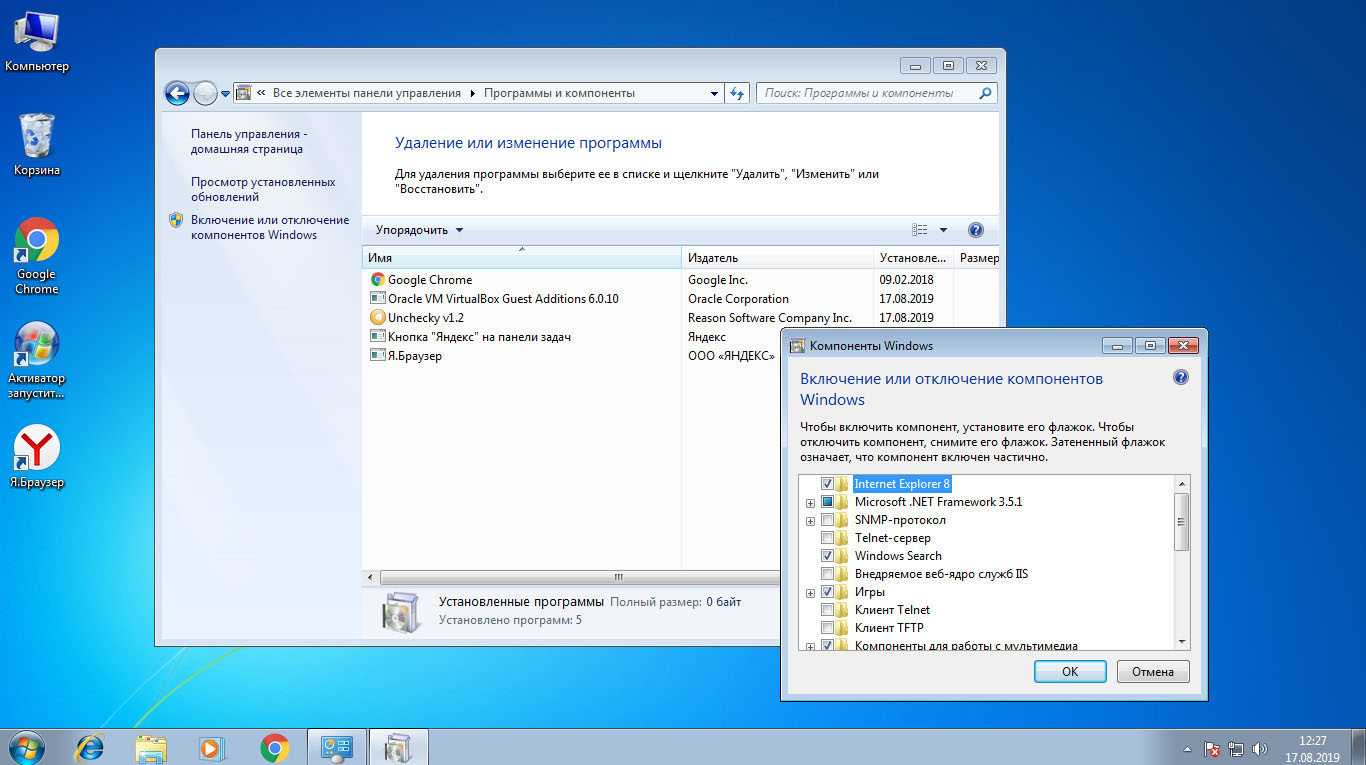Screen dimensions: 1366x765
Task: Expand Компоненты для работы с мультимедиа node
Action: (810, 647)
